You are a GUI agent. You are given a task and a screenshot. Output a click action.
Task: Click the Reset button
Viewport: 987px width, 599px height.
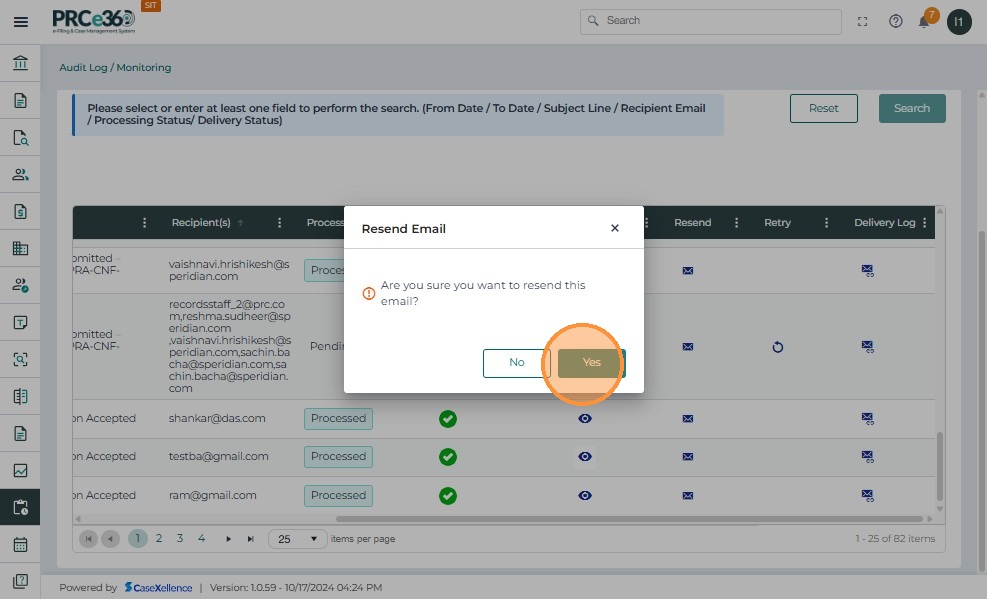click(823, 108)
